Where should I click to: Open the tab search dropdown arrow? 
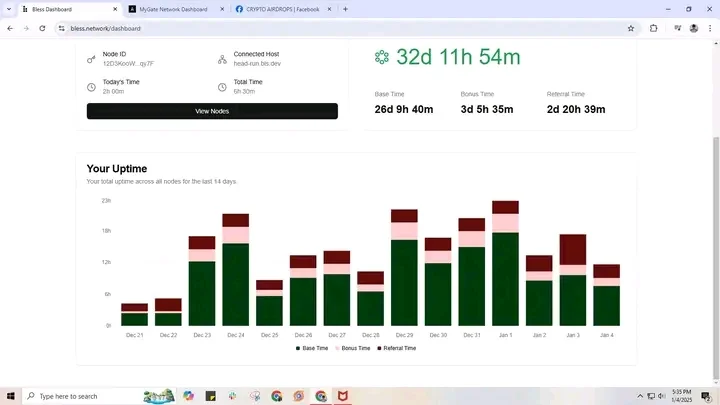tap(9, 9)
